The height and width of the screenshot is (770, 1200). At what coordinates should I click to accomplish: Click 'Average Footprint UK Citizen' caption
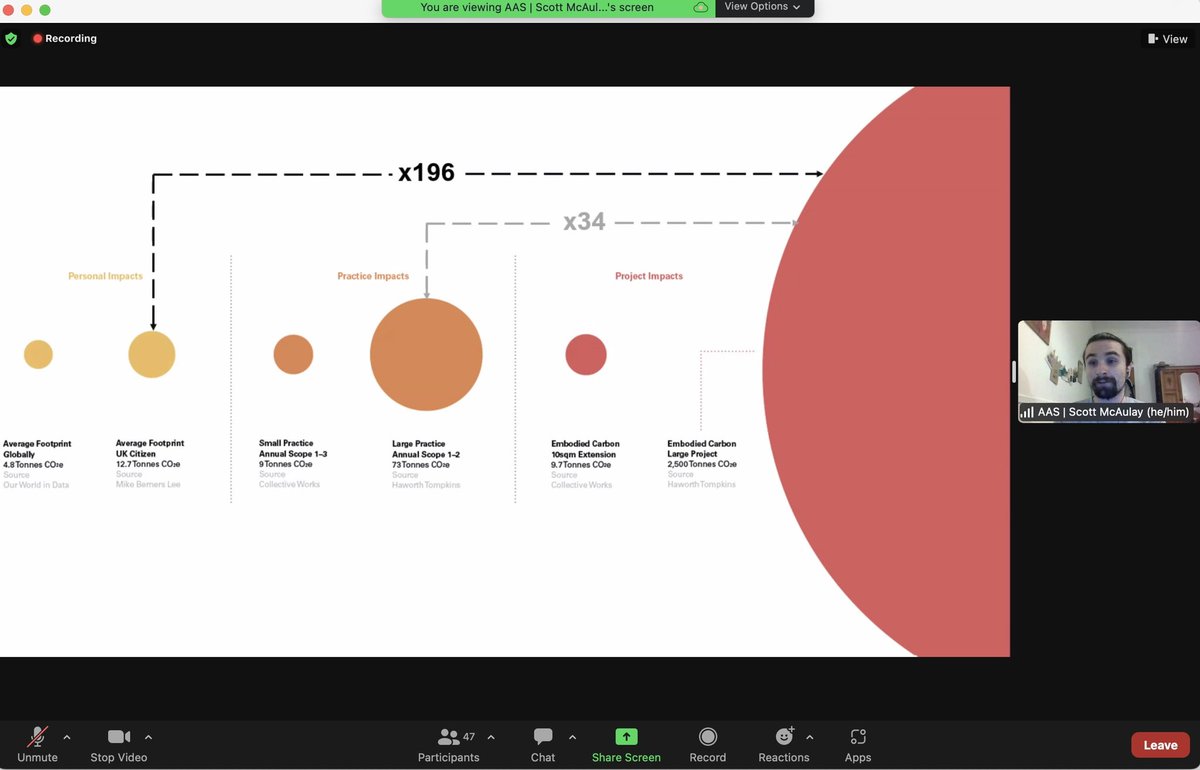click(150, 448)
